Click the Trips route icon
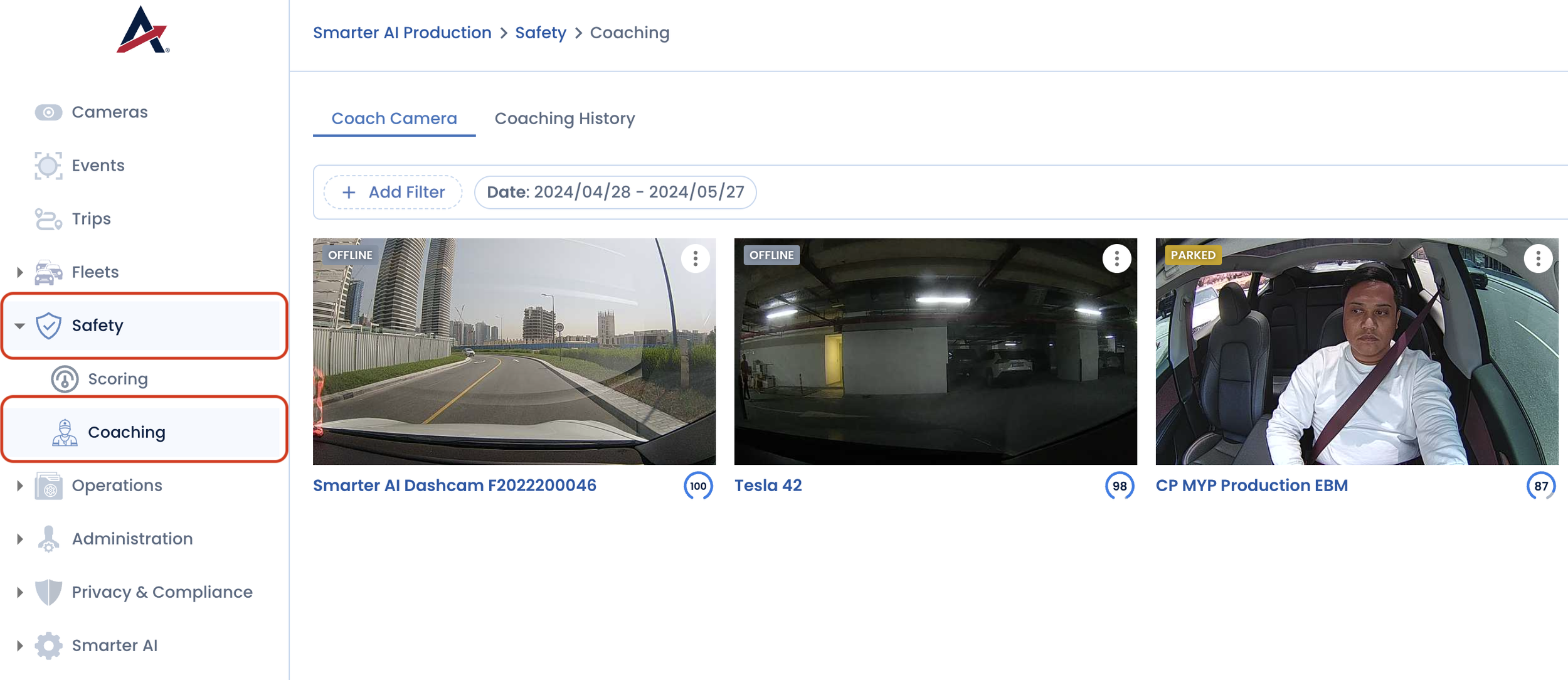Image resolution: width=1568 pixels, height=680 pixels. click(48, 219)
